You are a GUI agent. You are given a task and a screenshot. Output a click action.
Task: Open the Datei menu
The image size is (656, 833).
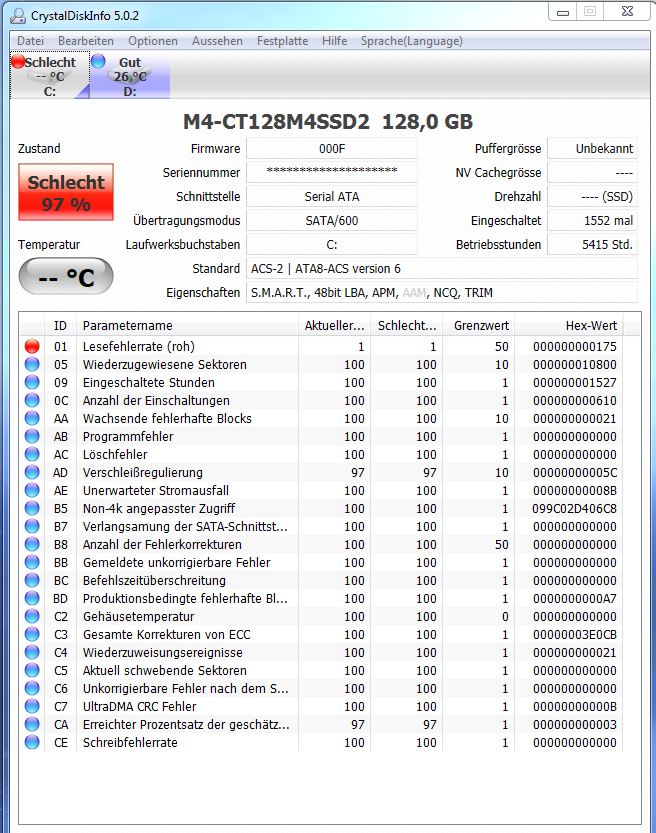point(30,41)
